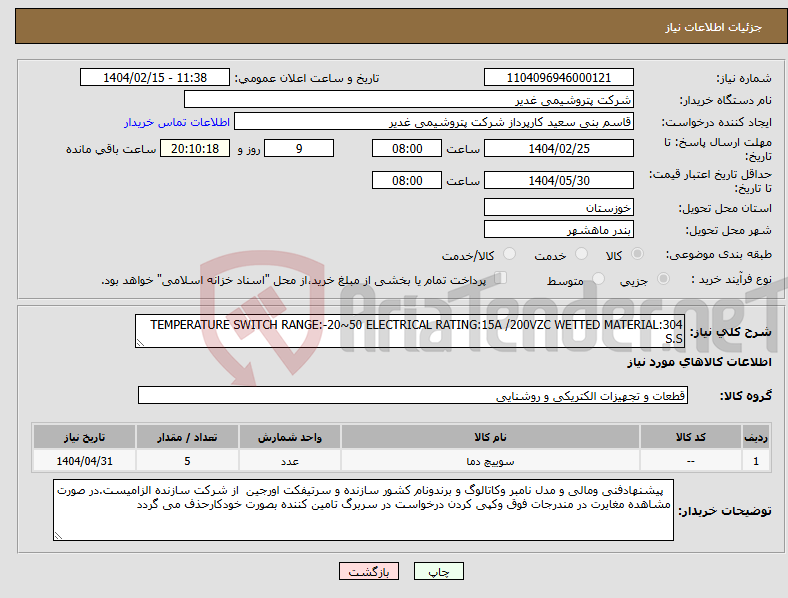Click the چاپ (print) button
The width and height of the screenshot is (788, 598).
tap(438, 571)
